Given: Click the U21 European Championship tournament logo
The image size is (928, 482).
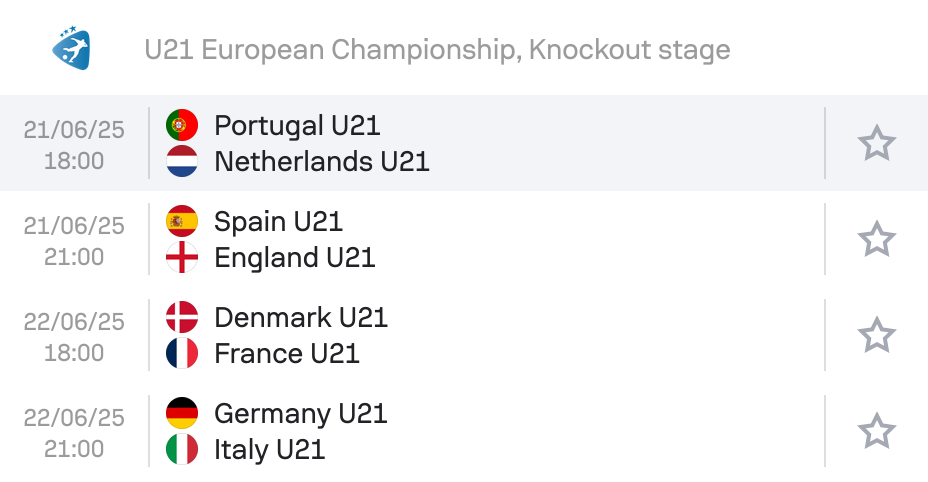Looking at the screenshot, I should pyautogui.click(x=71, y=48).
